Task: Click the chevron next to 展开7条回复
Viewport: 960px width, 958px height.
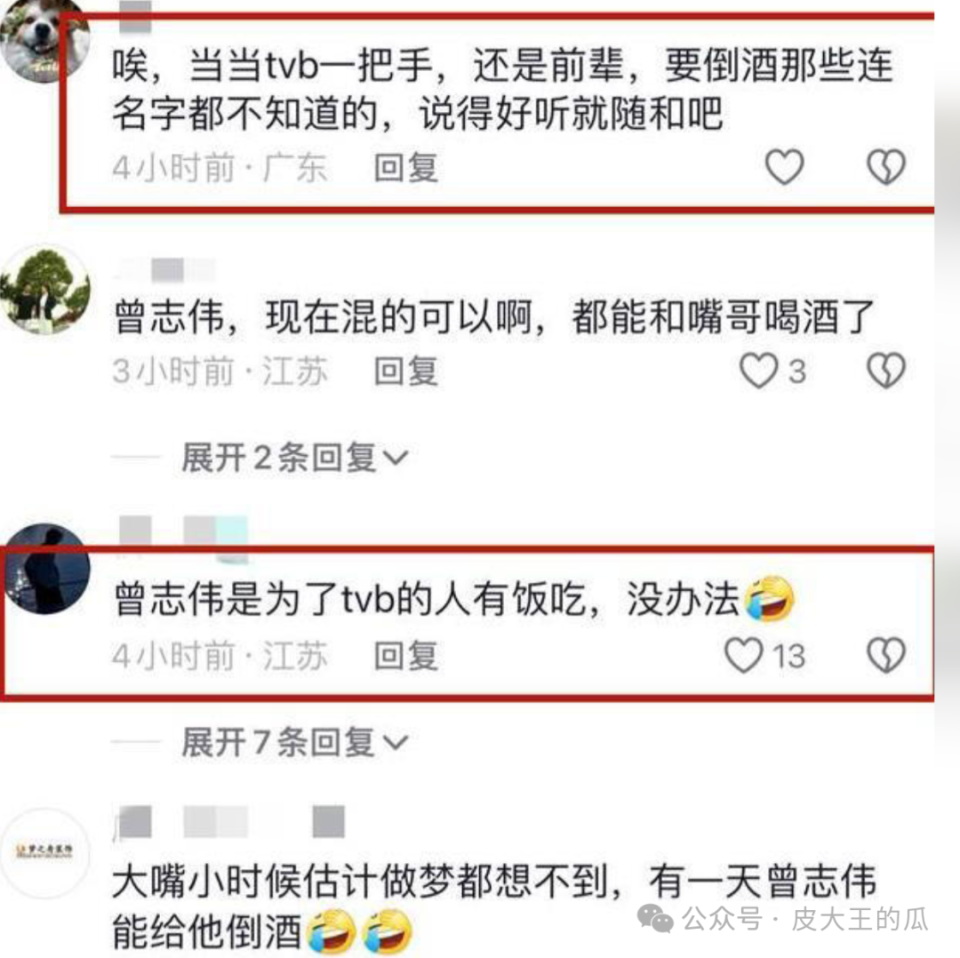Action: (x=395, y=743)
